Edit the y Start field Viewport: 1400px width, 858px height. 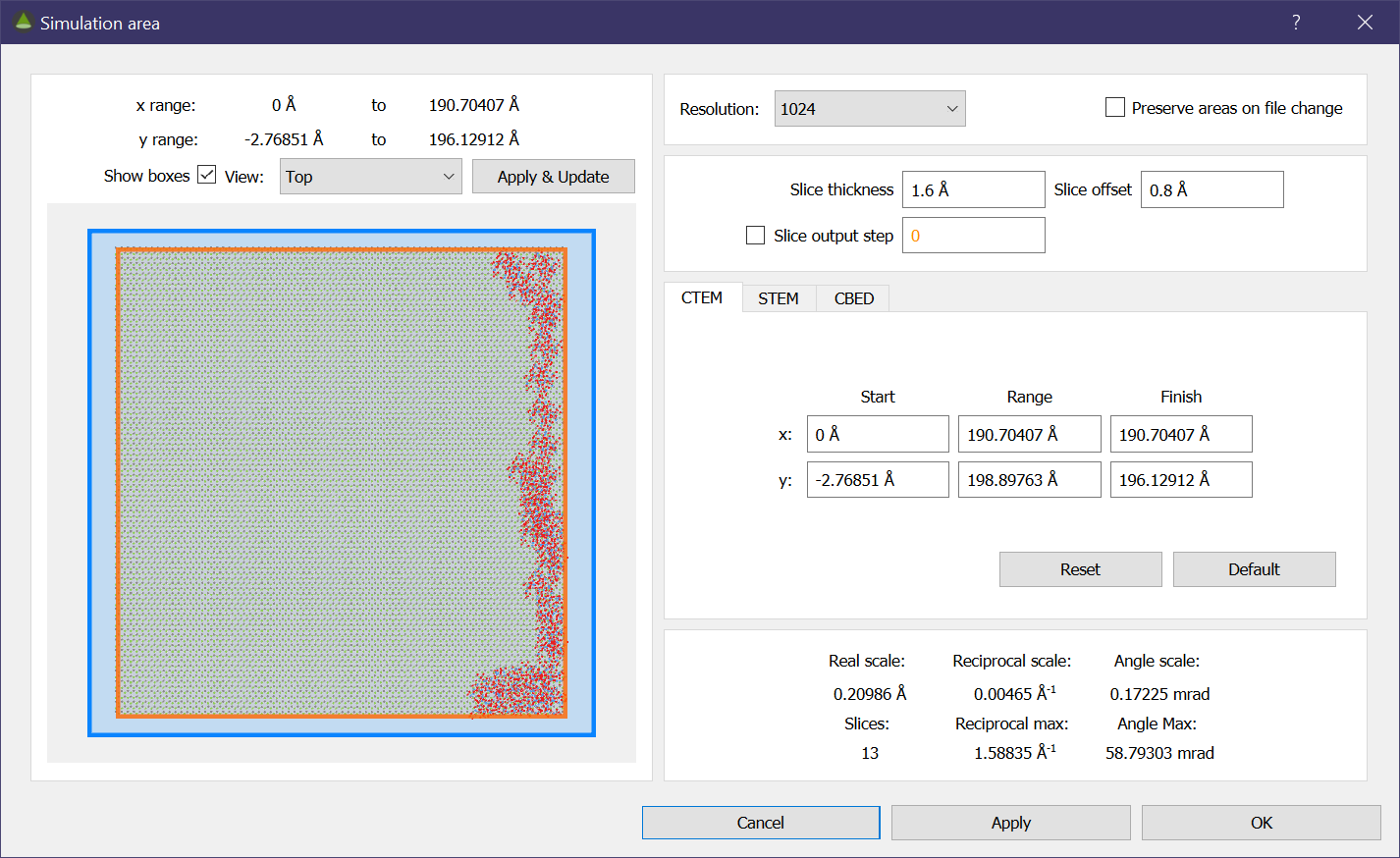[x=878, y=479]
